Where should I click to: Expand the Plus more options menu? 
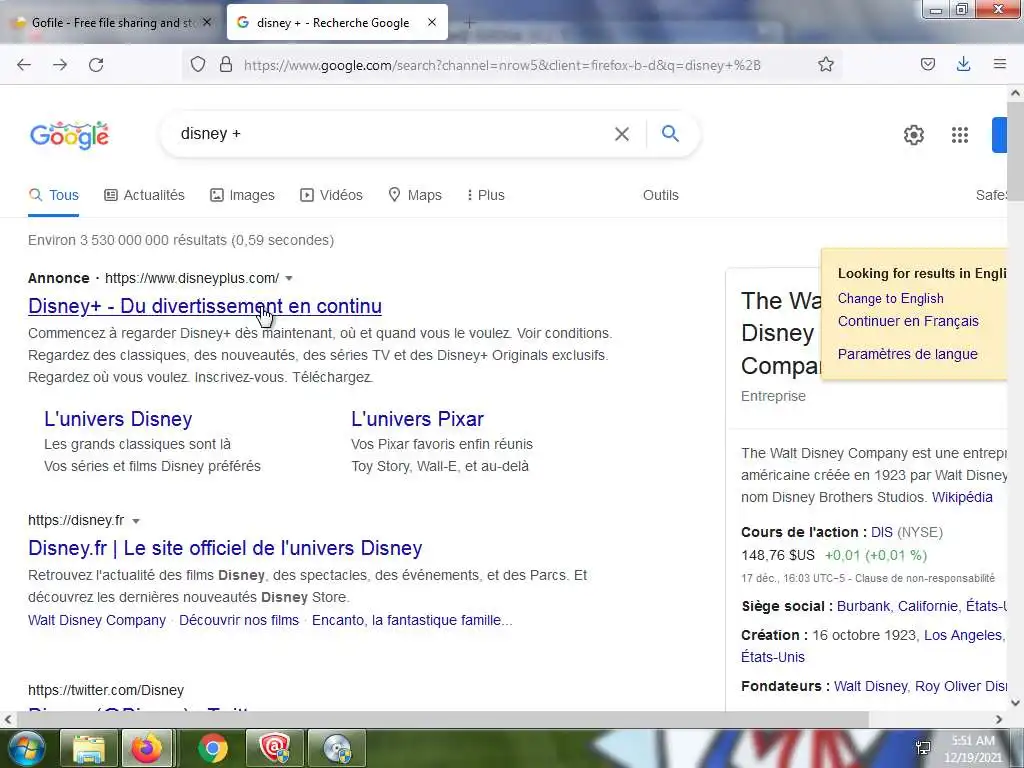485,195
